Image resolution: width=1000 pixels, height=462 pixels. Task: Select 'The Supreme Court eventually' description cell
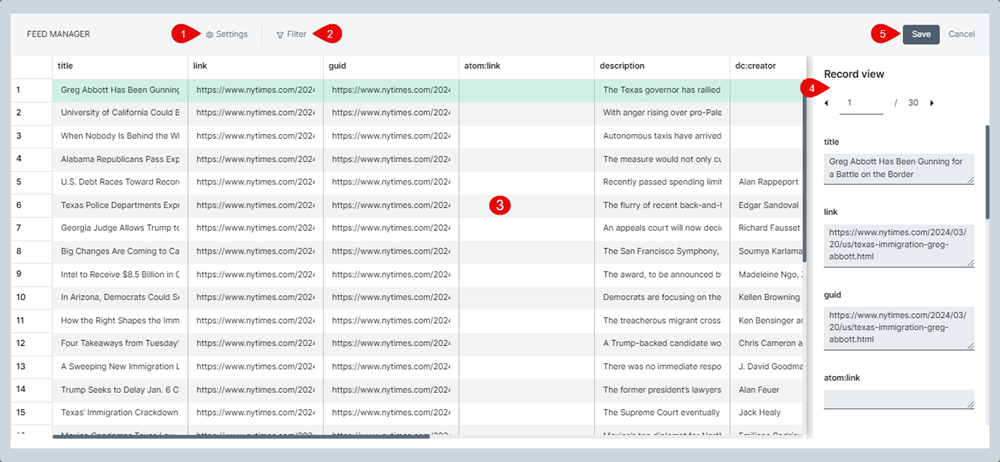[662, 412]
